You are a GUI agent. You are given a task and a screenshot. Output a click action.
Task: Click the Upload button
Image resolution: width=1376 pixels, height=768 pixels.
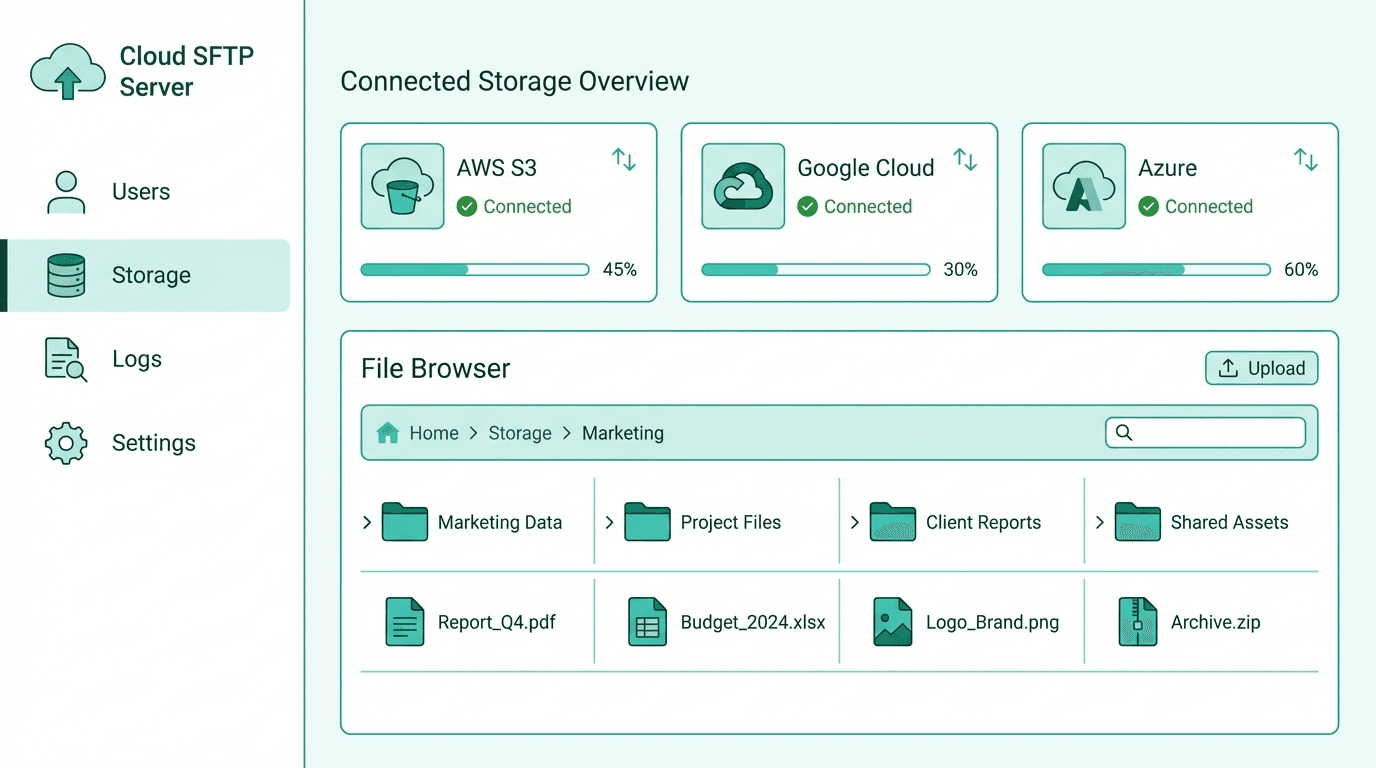tap(1261, 368)
